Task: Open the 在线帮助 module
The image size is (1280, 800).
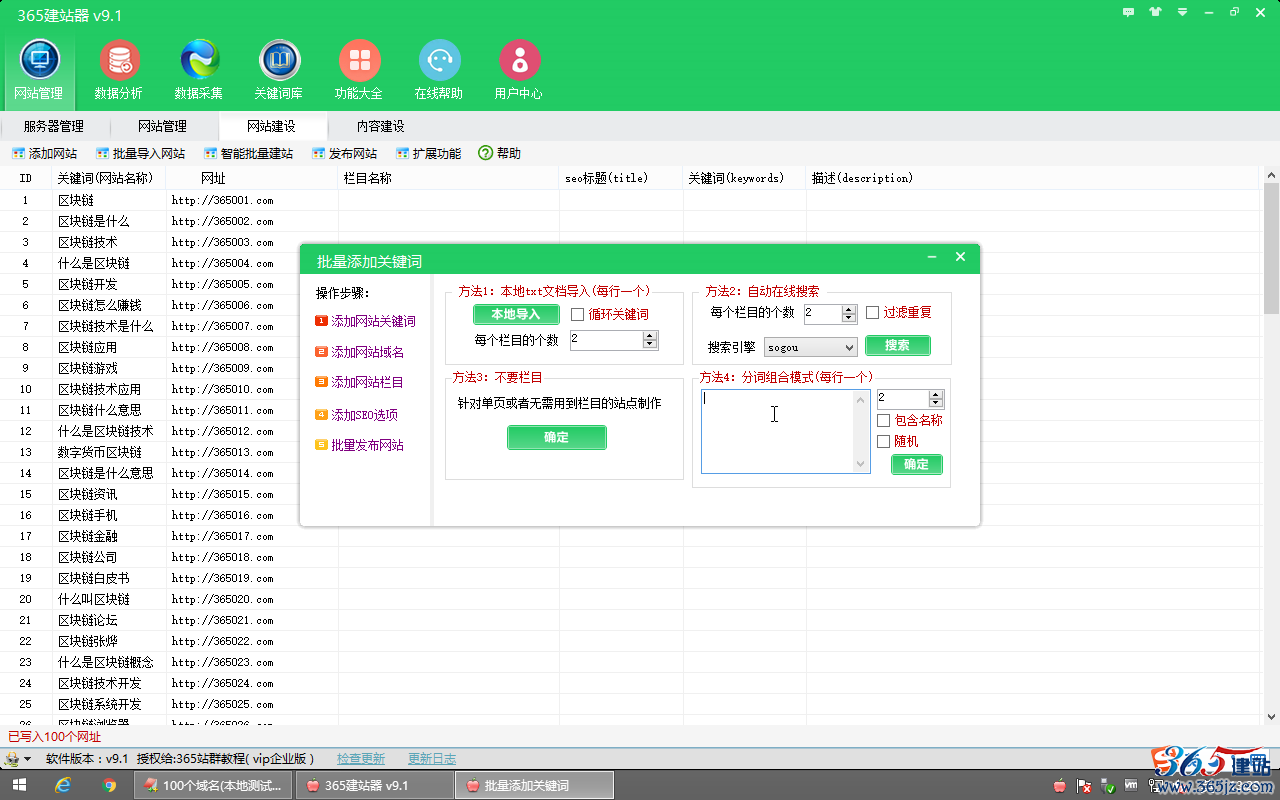Action: coord(439,70)
